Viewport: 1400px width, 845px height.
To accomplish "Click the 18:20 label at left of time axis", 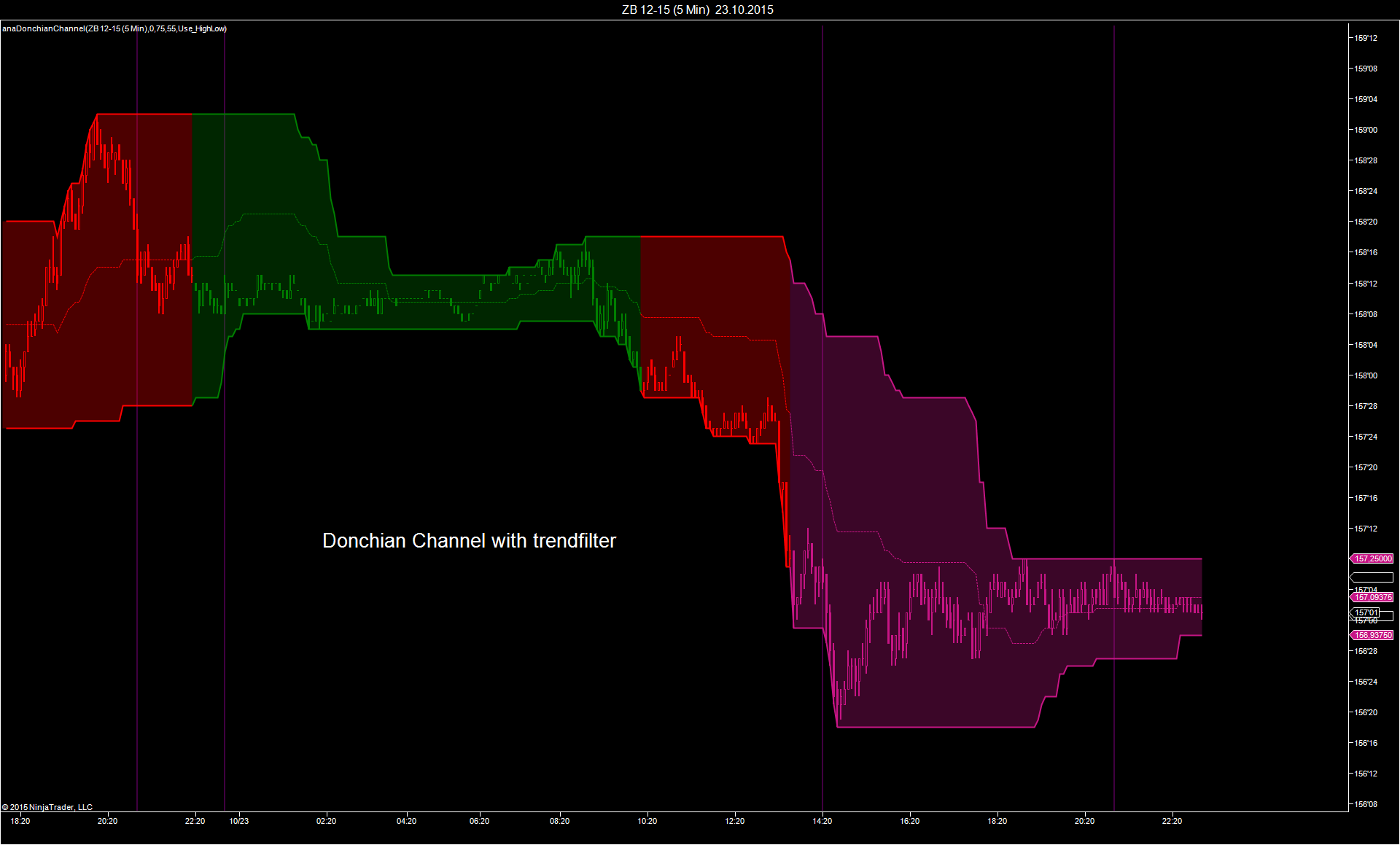I will tap(20, 821).
